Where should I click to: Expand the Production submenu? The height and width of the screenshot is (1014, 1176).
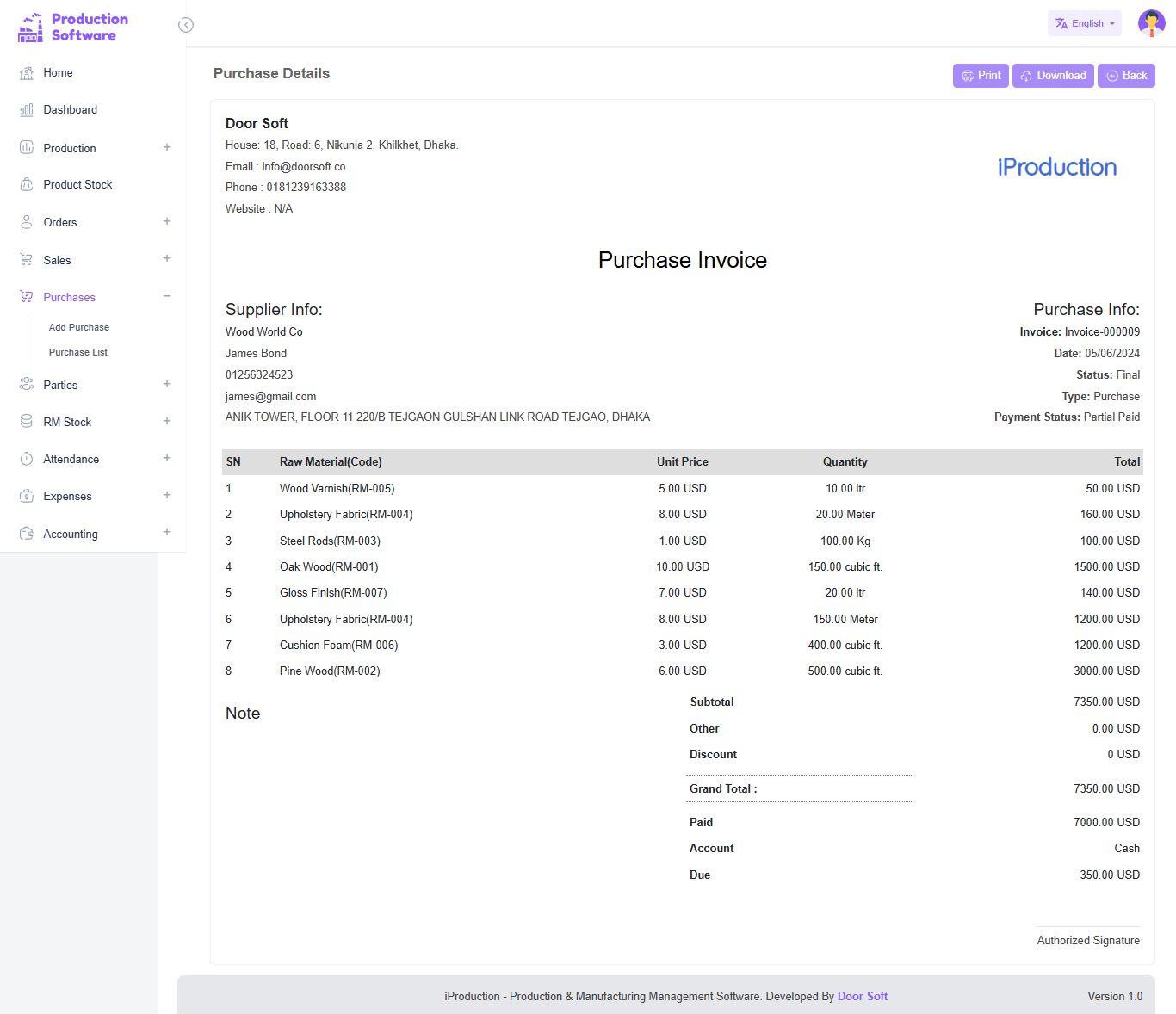pos(167,147)
